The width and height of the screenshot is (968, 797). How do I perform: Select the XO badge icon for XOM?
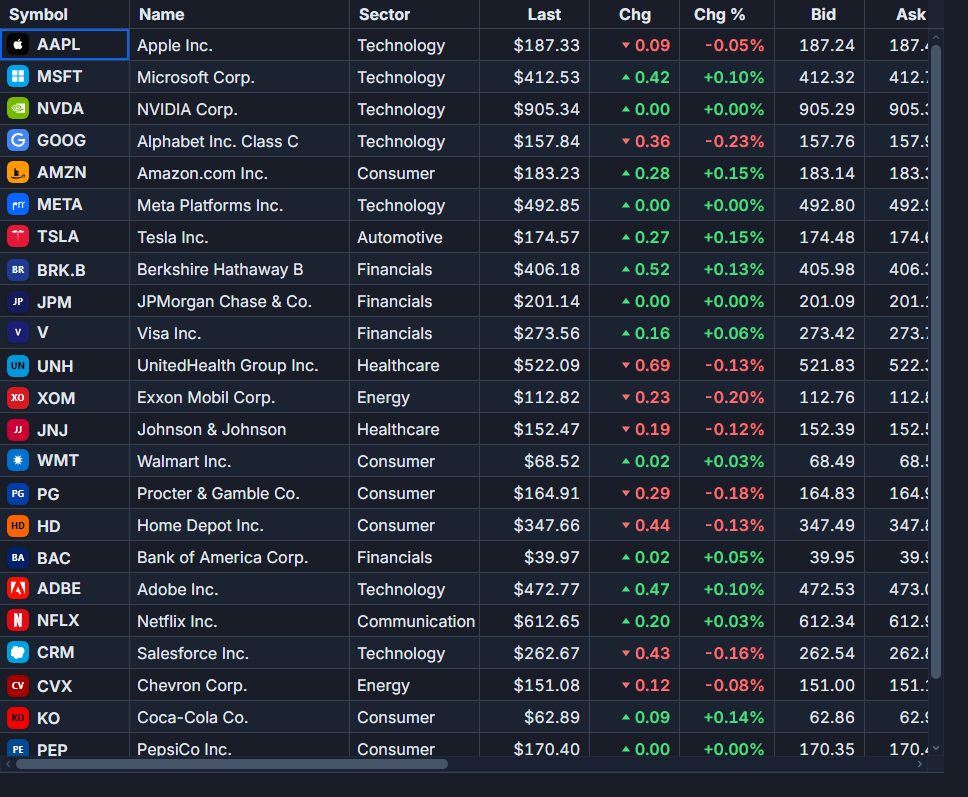pos(18,398)
